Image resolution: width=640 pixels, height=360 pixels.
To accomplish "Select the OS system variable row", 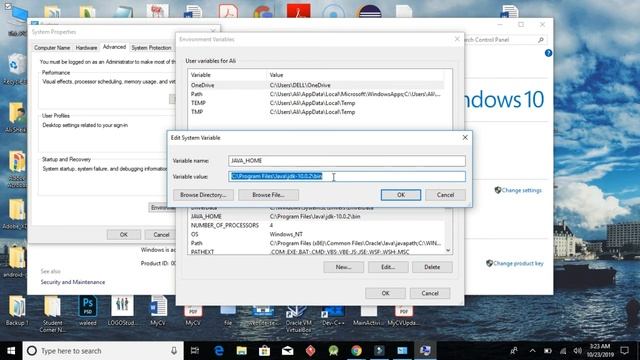I will pyautogui.click(x=317, y=234).
